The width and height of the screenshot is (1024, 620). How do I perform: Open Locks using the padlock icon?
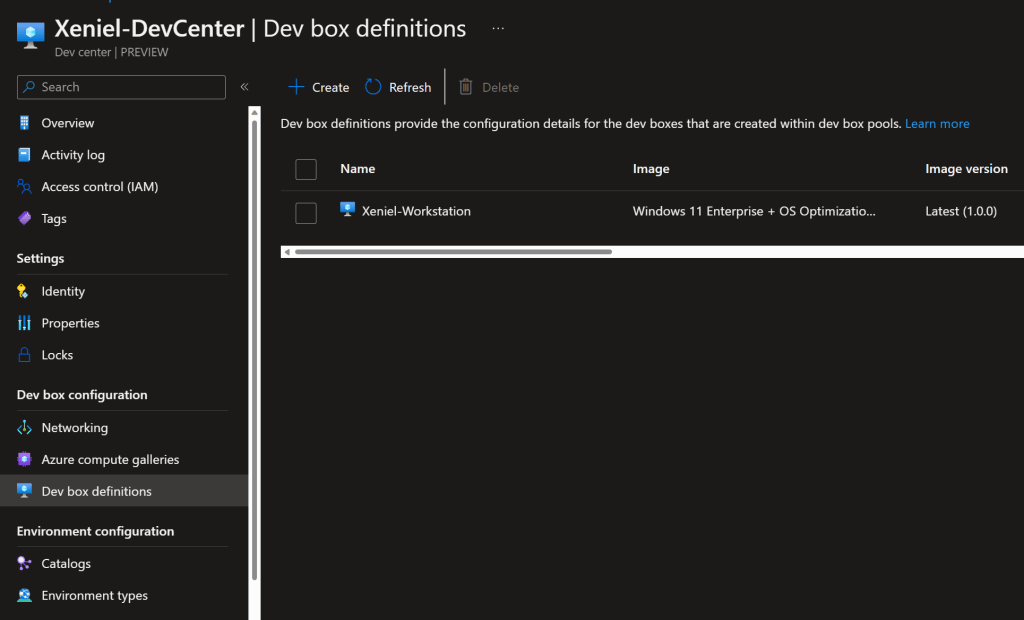(x=25, y=355)
